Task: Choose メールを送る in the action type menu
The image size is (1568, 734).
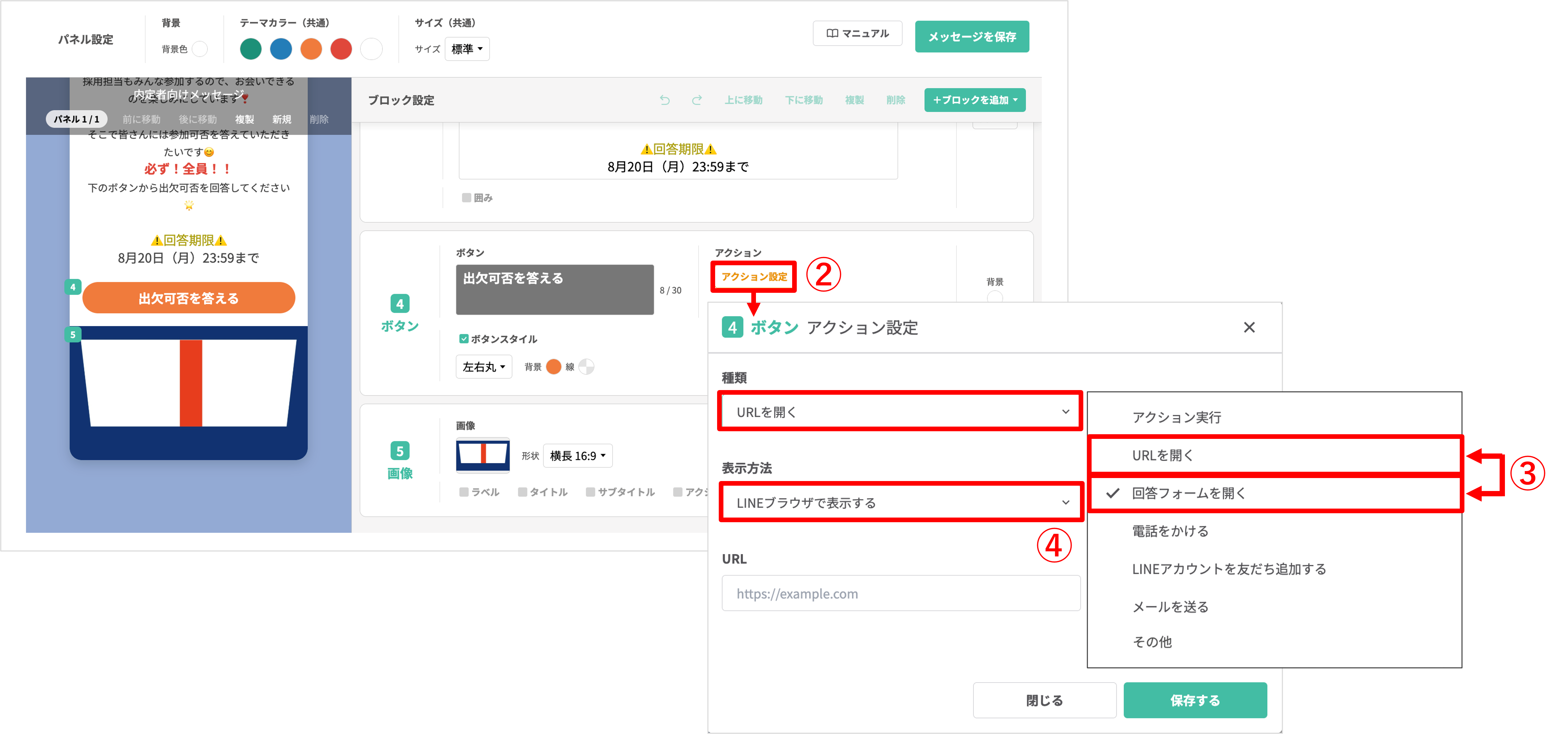Action: coord(1170,606)
